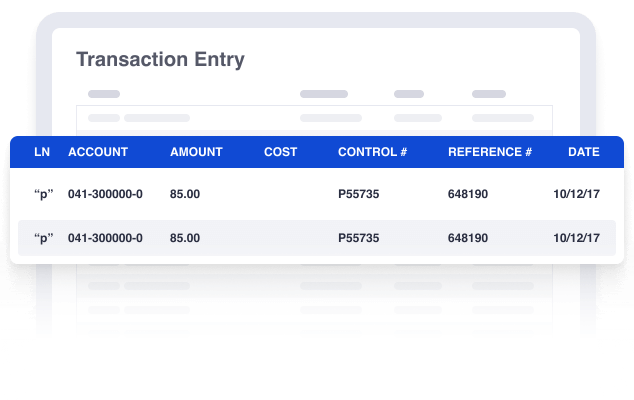Select the CONTROL # column header
Viewport: 634px width, 400px height.
tap(372, 152)
